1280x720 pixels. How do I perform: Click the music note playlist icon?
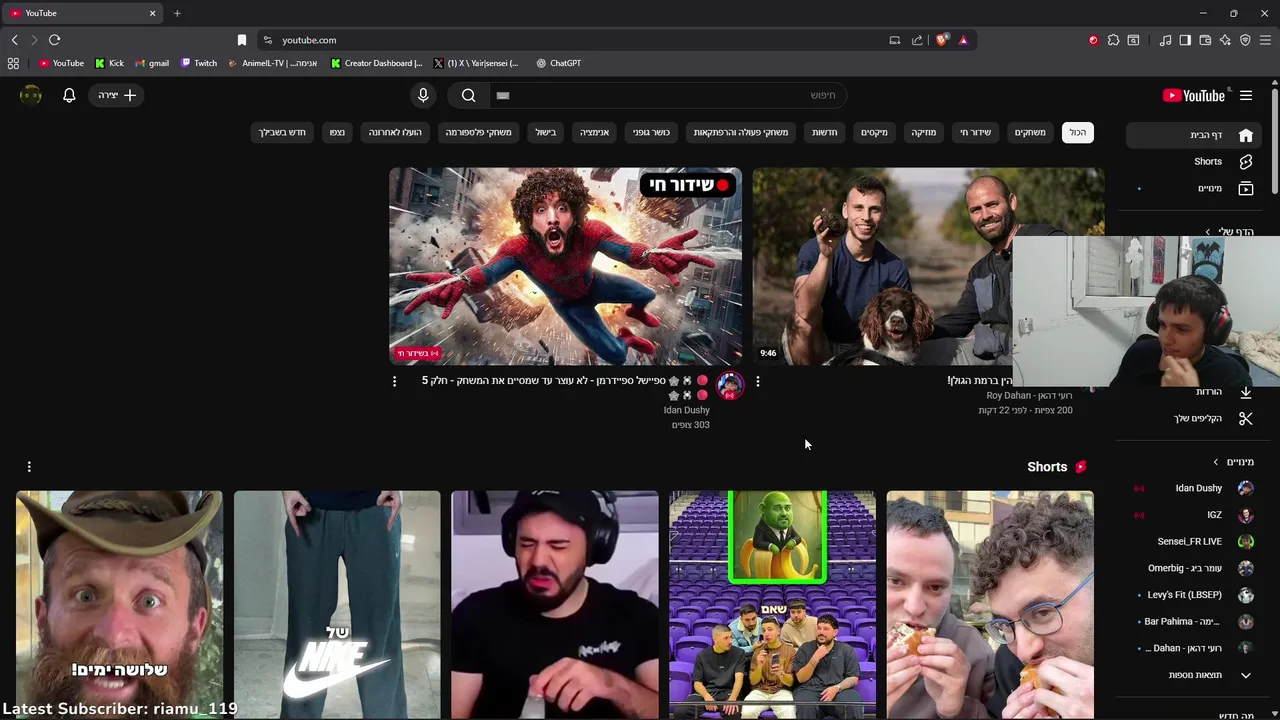(x=1165, y=40)
